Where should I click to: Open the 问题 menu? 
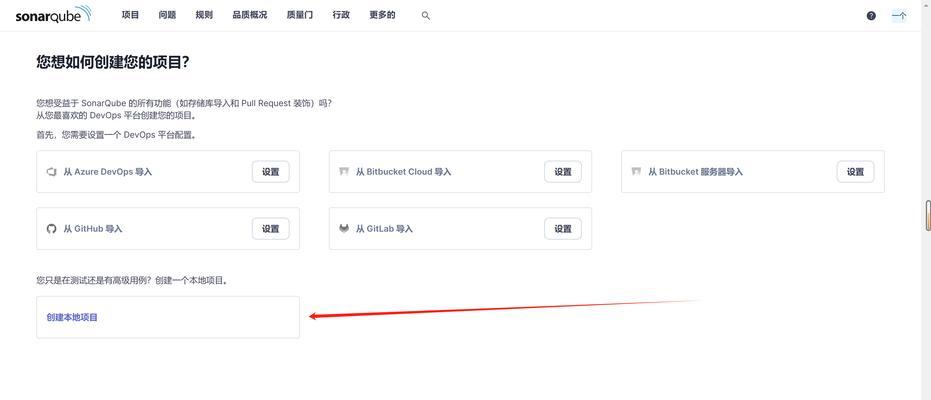pos(167,15)
